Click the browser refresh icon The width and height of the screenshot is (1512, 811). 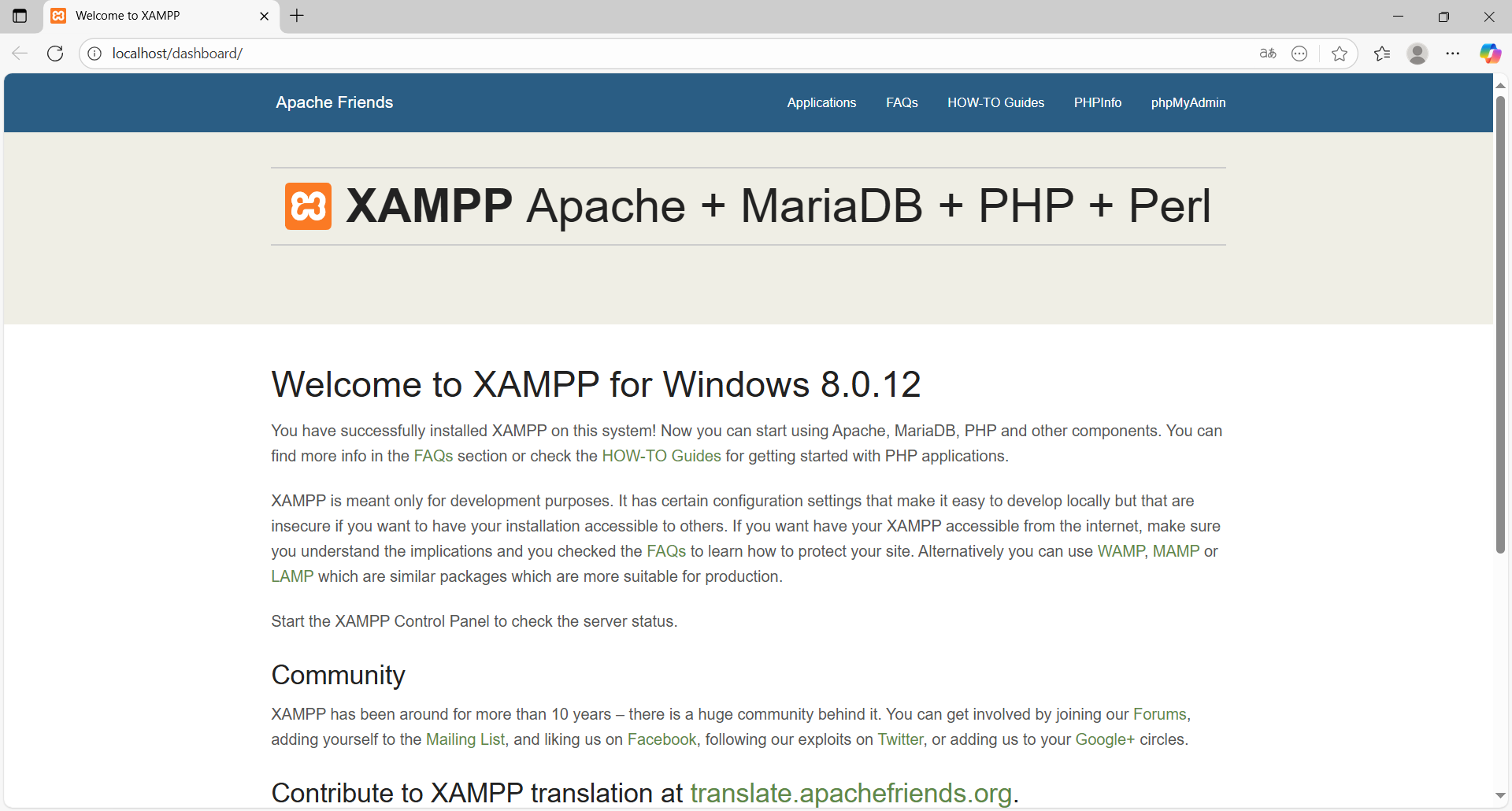(55, 54)
